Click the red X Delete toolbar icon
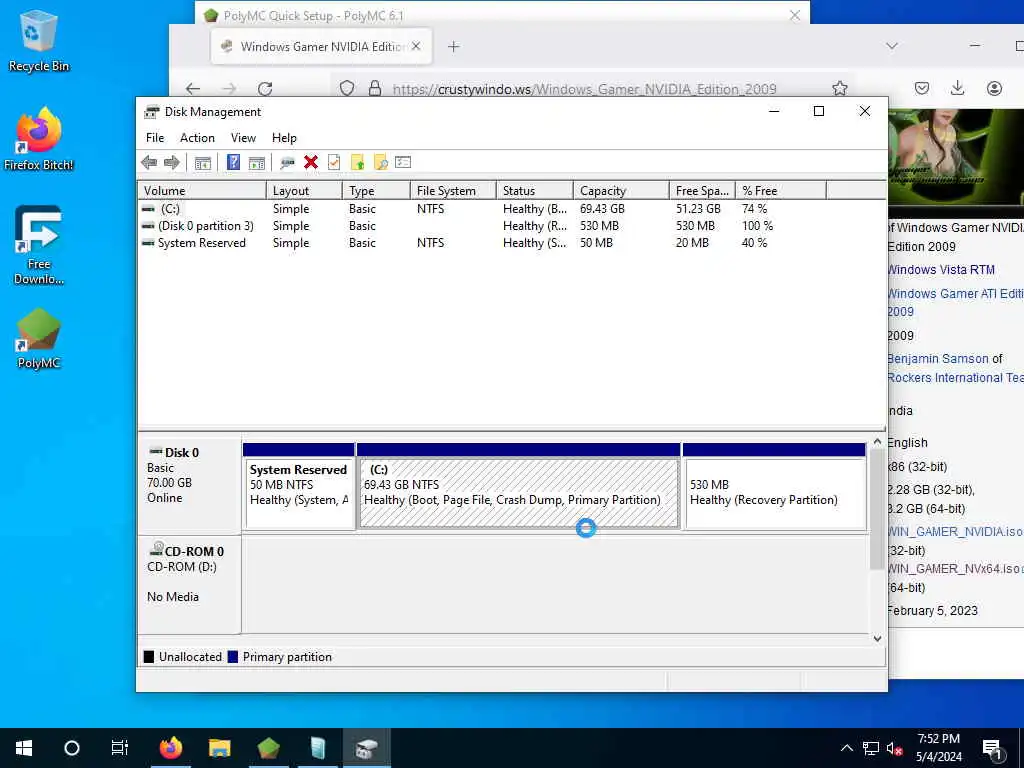 311,163
